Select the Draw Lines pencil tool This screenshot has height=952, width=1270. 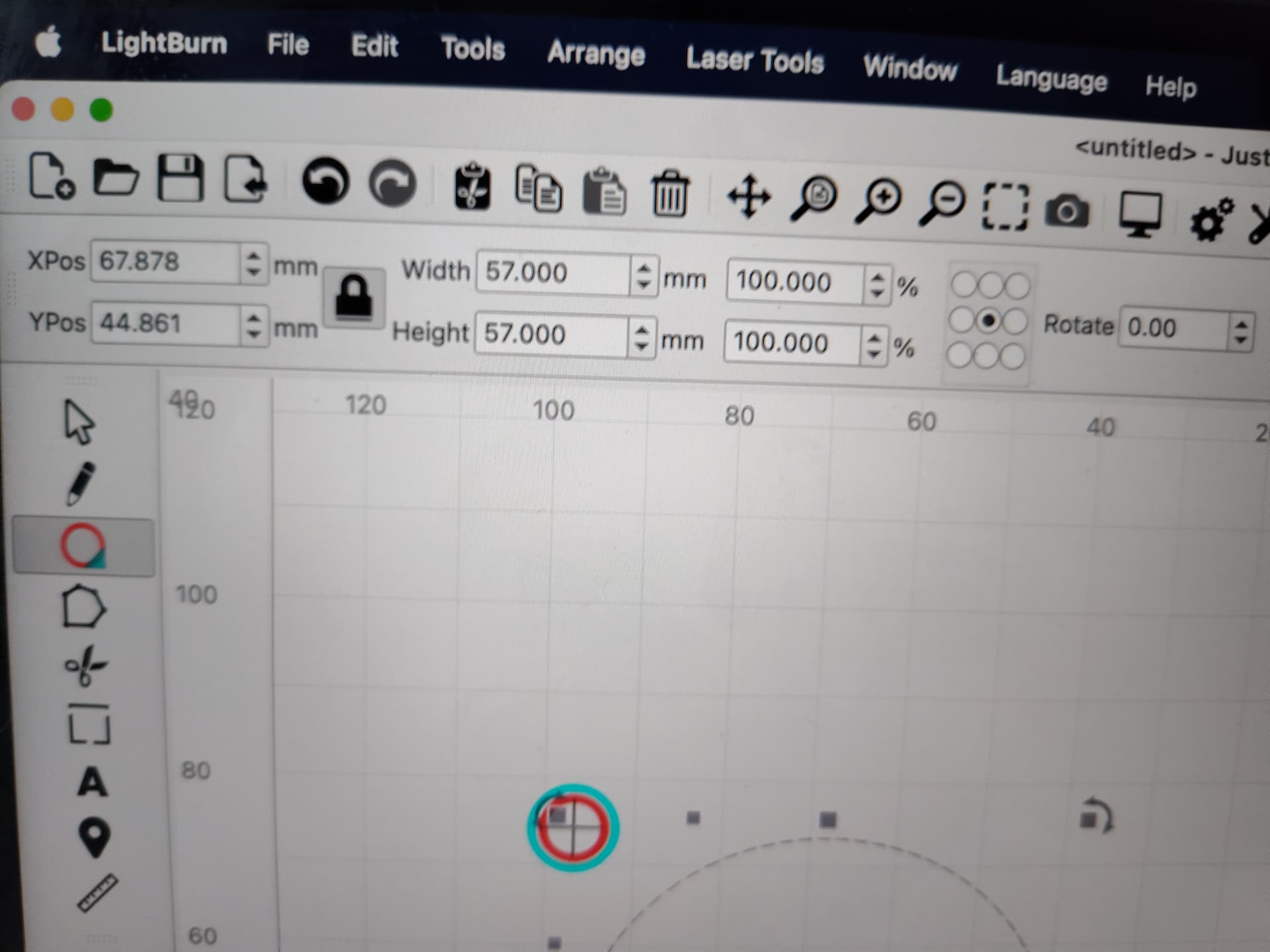point(81,485)
